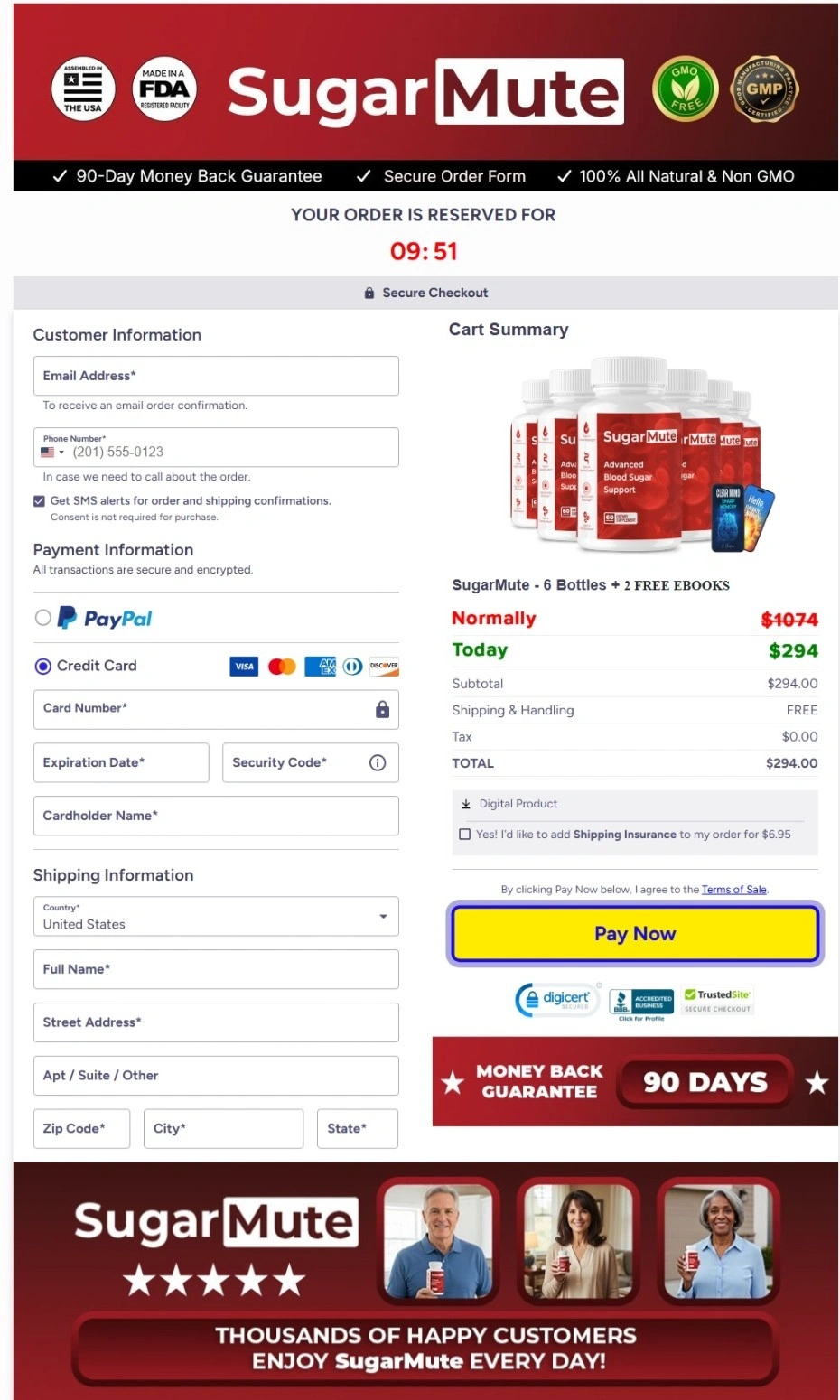Open the Terms of Sale link
This screenshot has height=1400, width=840.
coord(733,890)
